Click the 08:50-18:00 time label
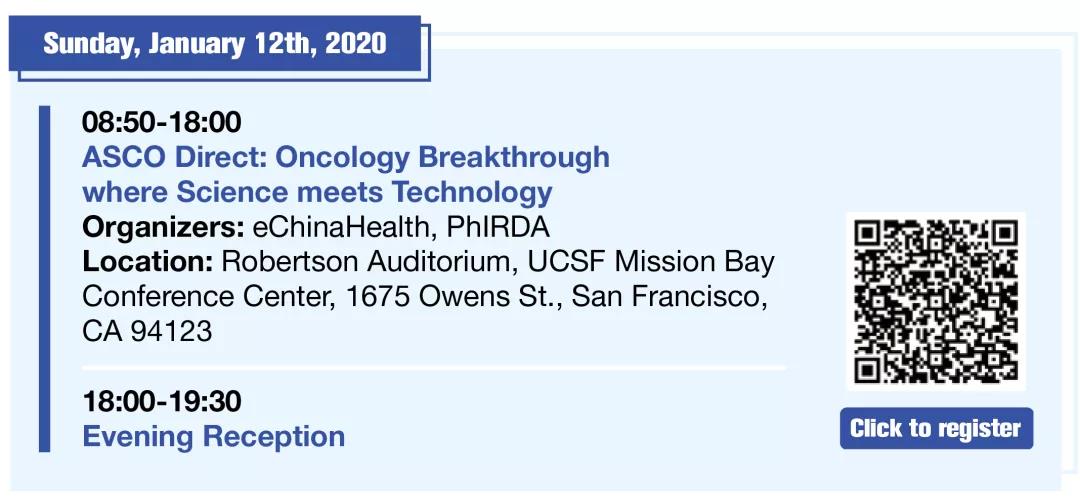Screen dimensions: 1080x502 pyautogui.click(x=162, y=123)
